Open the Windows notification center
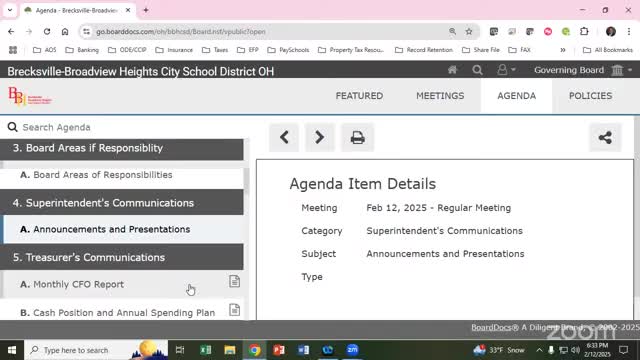 pyautogui.click(x=623, y=350)
